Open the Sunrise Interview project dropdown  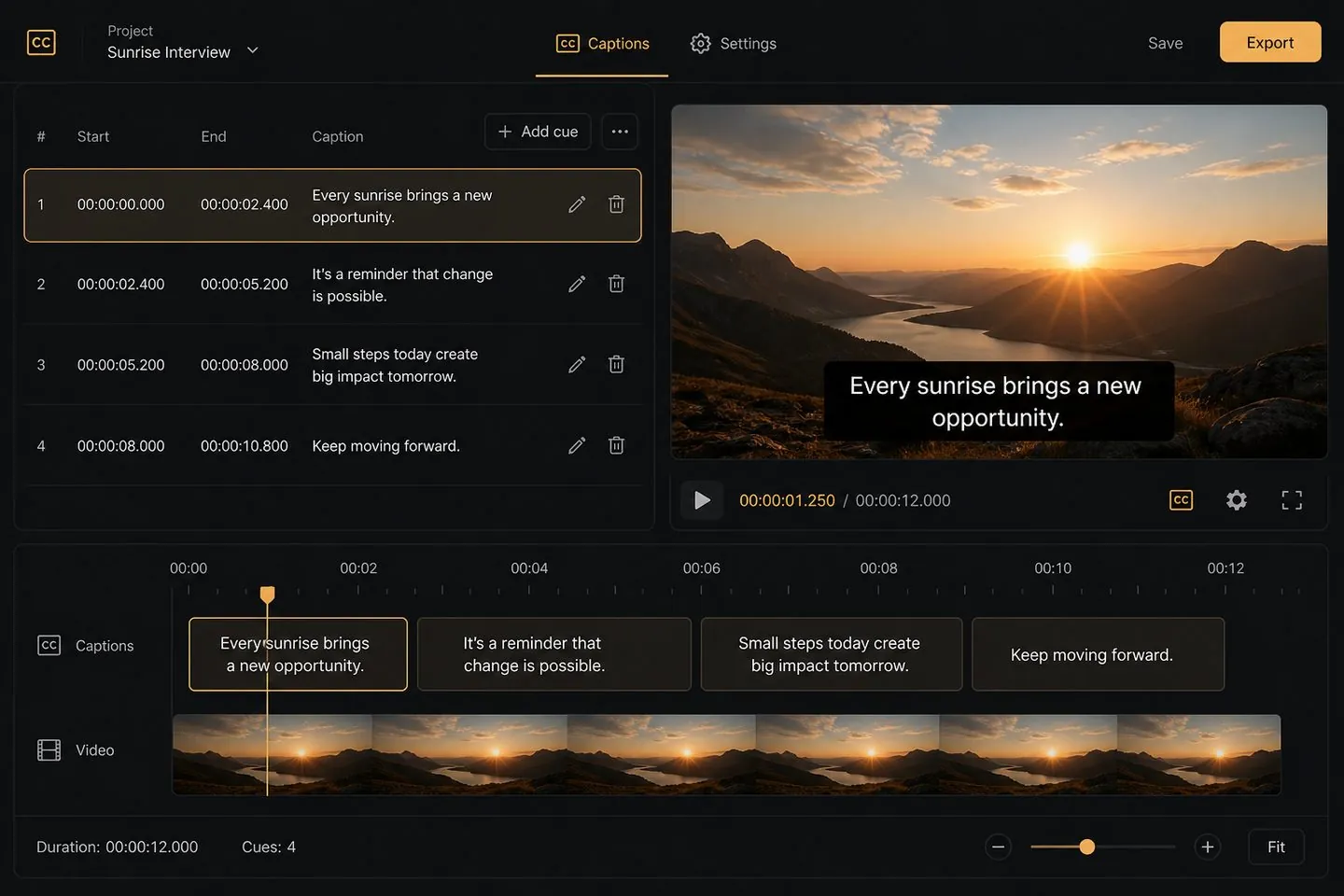[x=183, y=43]
